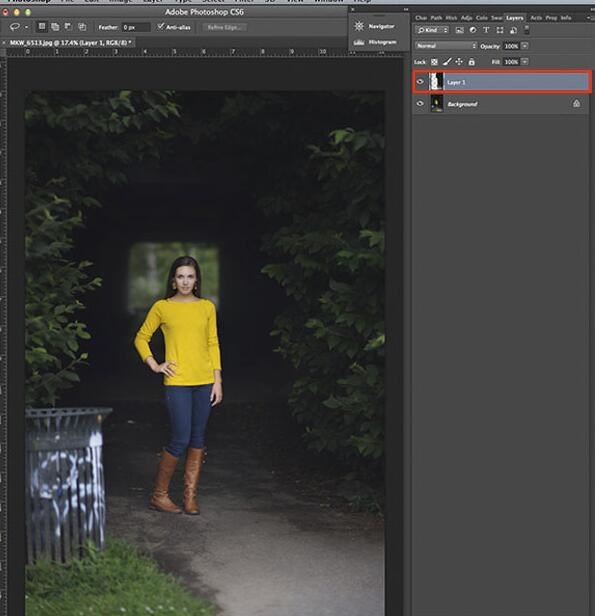Click the Background layer thumbnail

click(x=436, y=103)
